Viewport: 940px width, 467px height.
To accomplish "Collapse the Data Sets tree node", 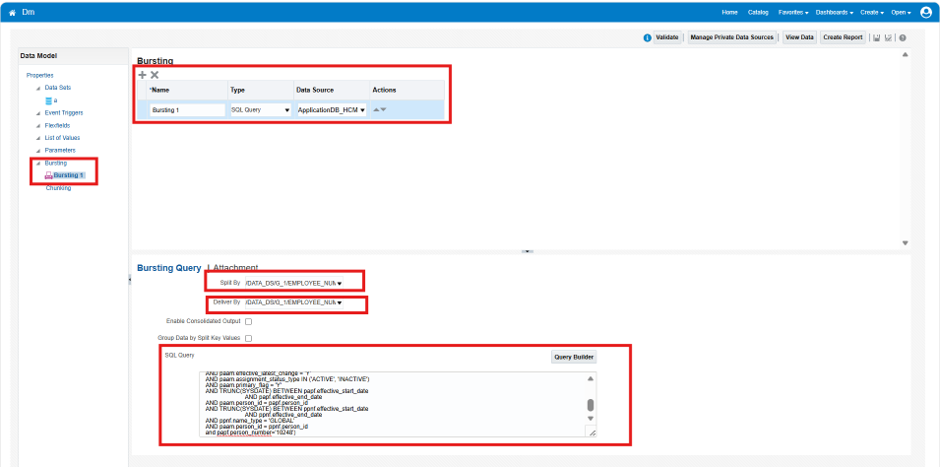I will (38, 88).
